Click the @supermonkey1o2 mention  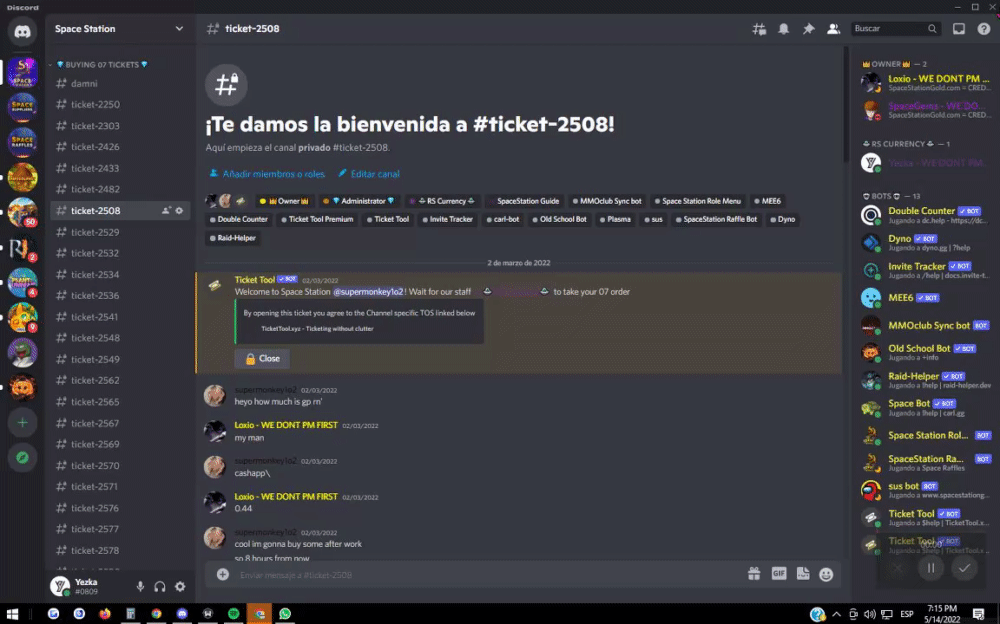pos(368,292)
